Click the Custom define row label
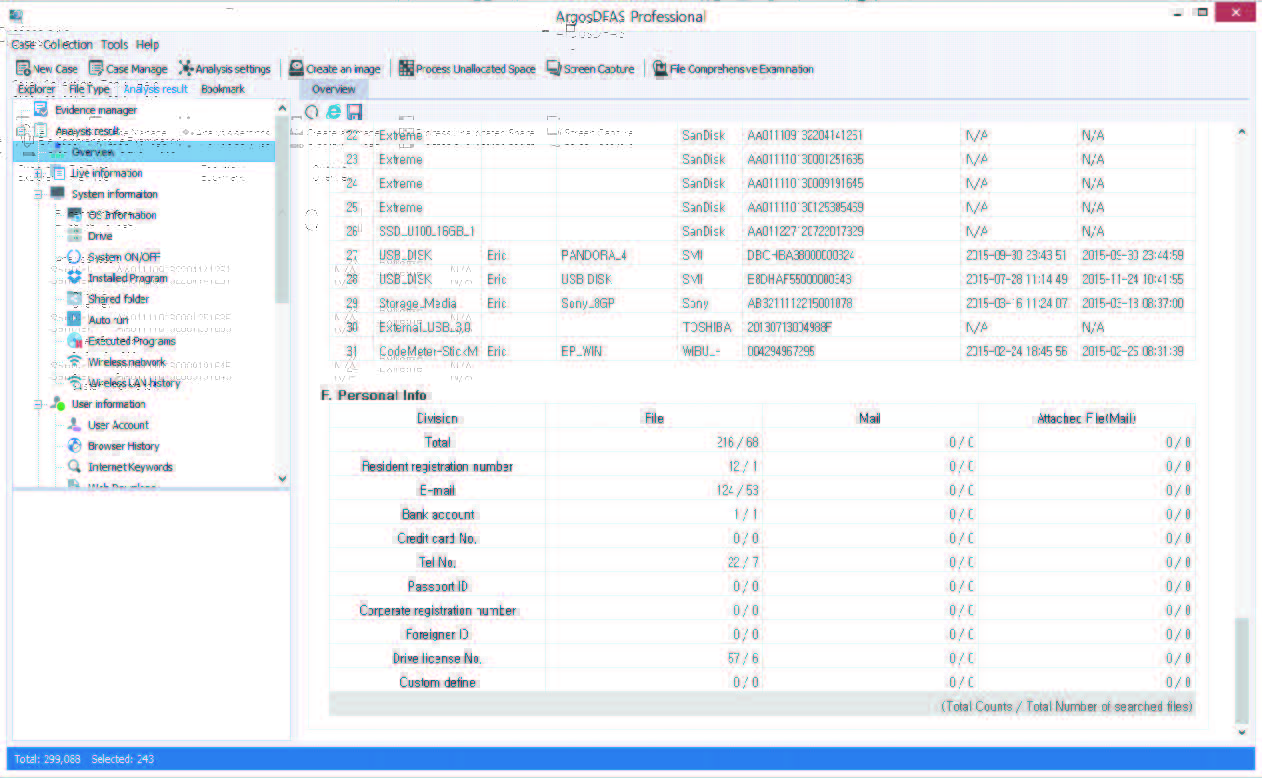This screenshot has width=1262, height=778. [x=438, y=682]
